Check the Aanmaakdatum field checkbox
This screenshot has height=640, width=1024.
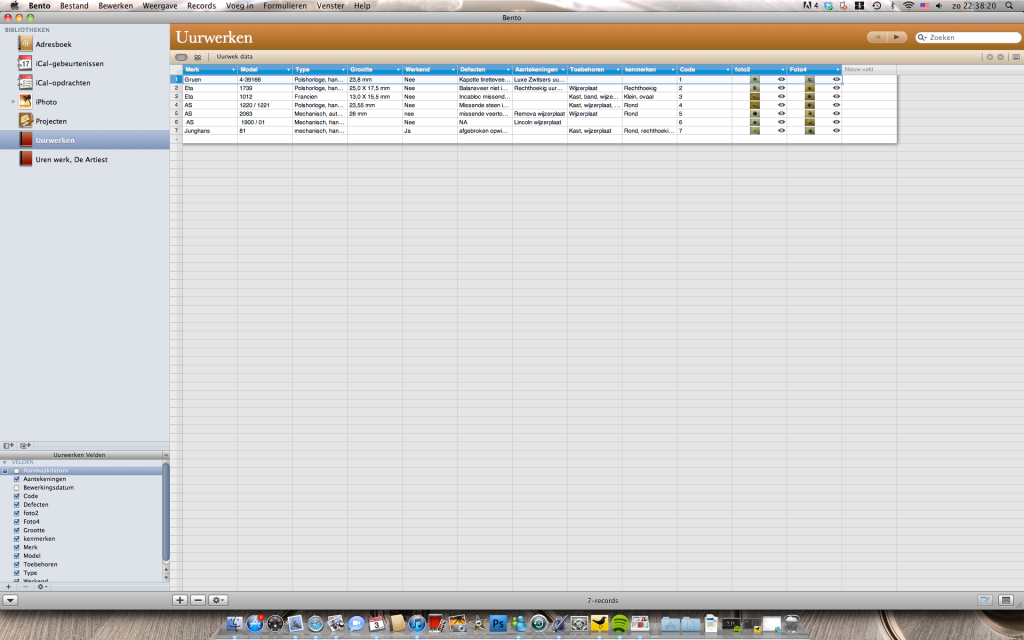(17, 471)
